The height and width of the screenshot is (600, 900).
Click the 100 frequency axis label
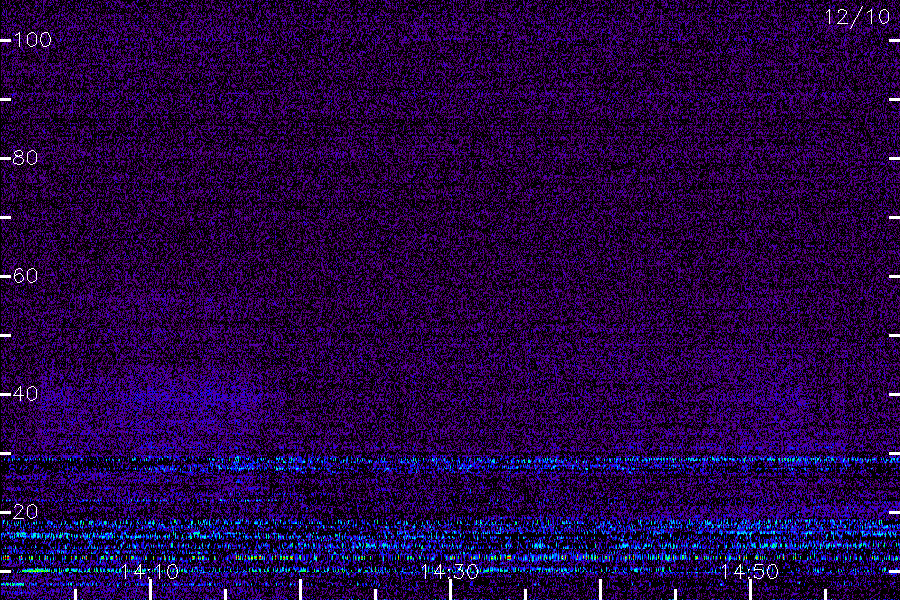(32, 40)
